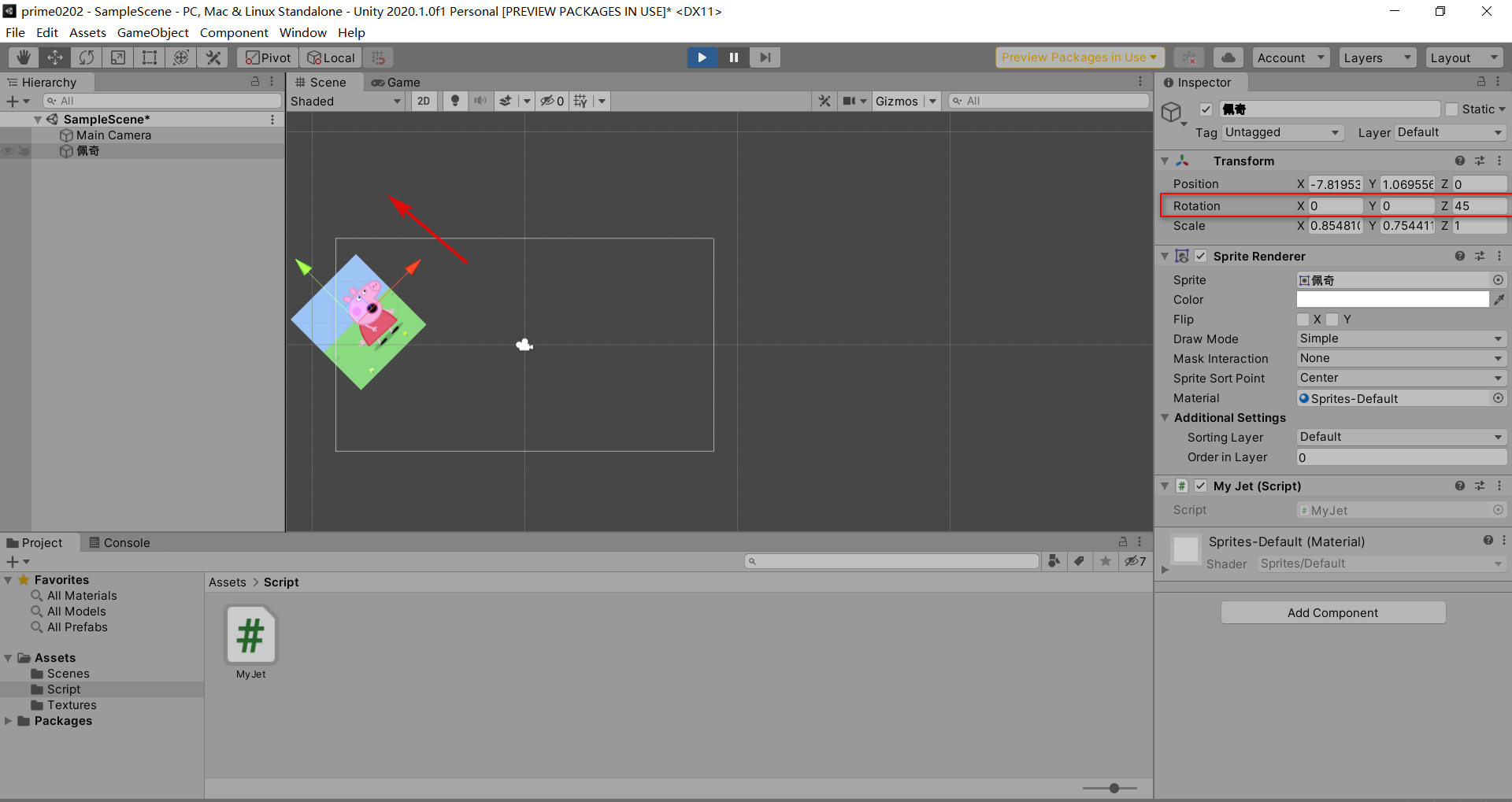The image size is (1512, 802).
Task: Toggle Static checkbox
Action: point(1451,109)
